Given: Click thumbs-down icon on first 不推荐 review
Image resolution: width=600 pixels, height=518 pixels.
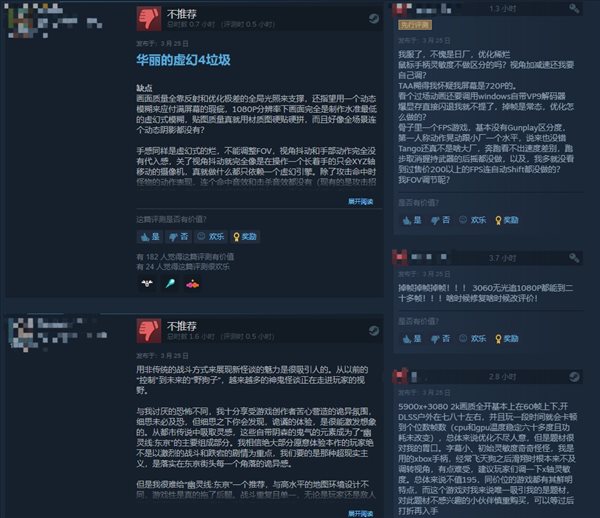Looking at the screenshot, I should (x=149, y=18).
